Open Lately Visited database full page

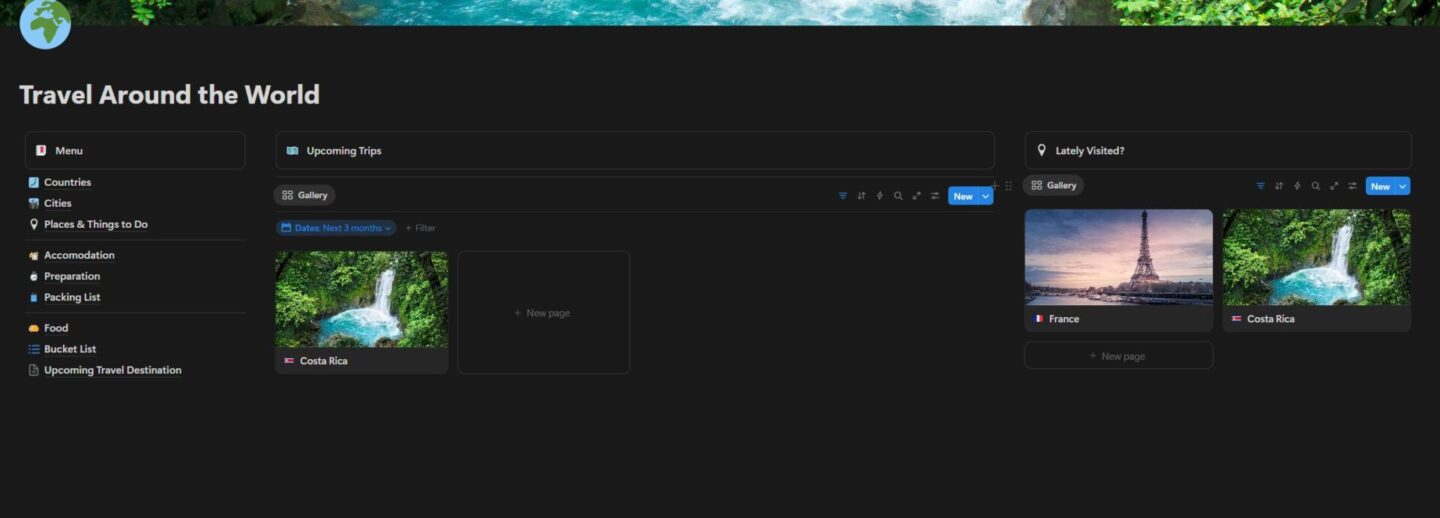pos(1334,186)
